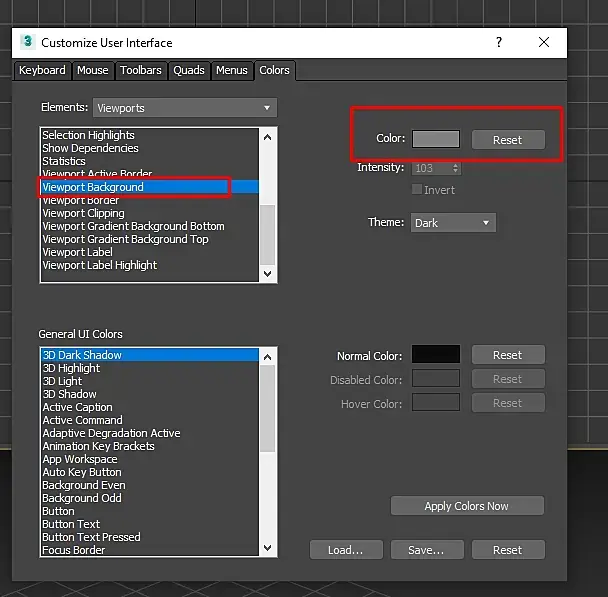The height and width of the screenshot is (597, 608).
Task: Select Active Command list item
Action: (150, 420)
